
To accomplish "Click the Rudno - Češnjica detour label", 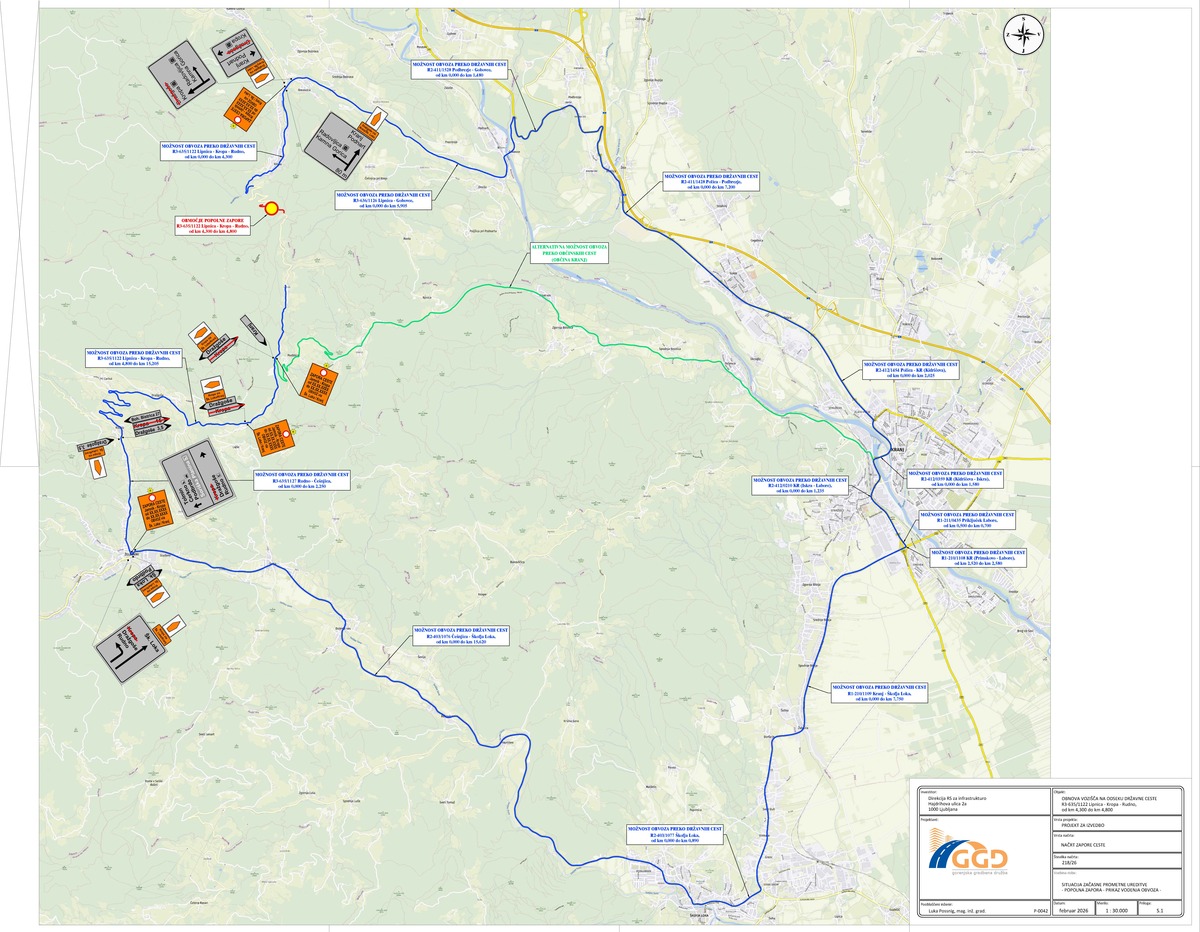I will [301, 479].
